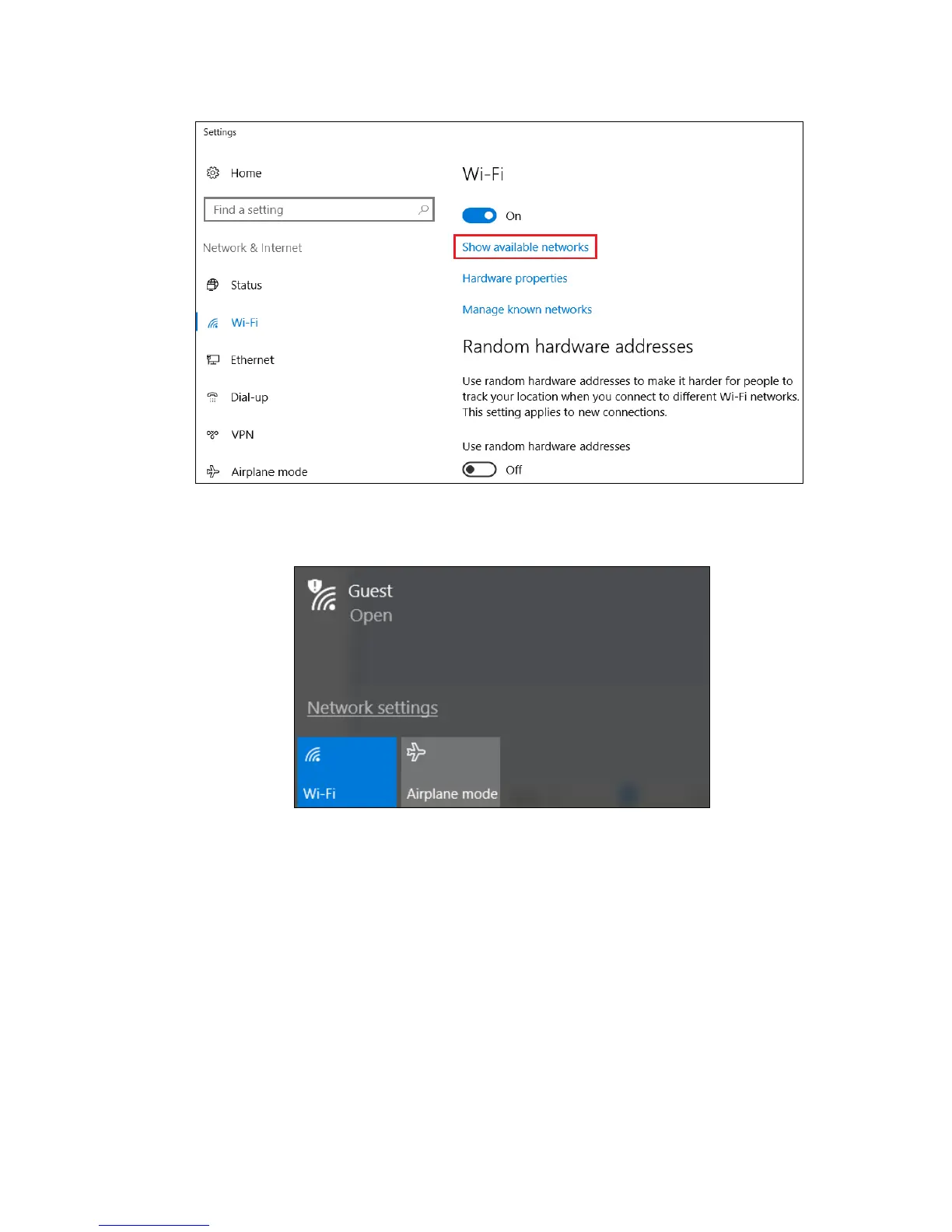Image resolution: width=952 pixels, height=1232 pixels.
Task: Select Wi-Fi in the settings sidebar
Action: [x=244, y=323]
